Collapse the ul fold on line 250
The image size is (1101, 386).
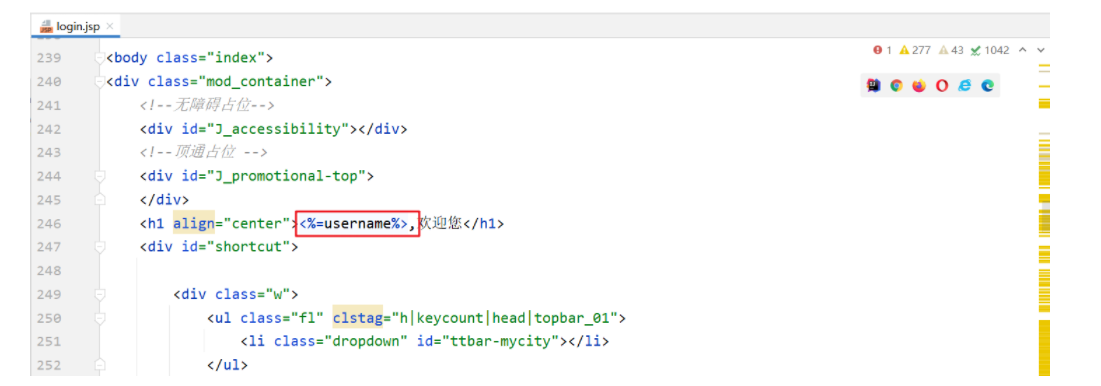tap(100, 318)
